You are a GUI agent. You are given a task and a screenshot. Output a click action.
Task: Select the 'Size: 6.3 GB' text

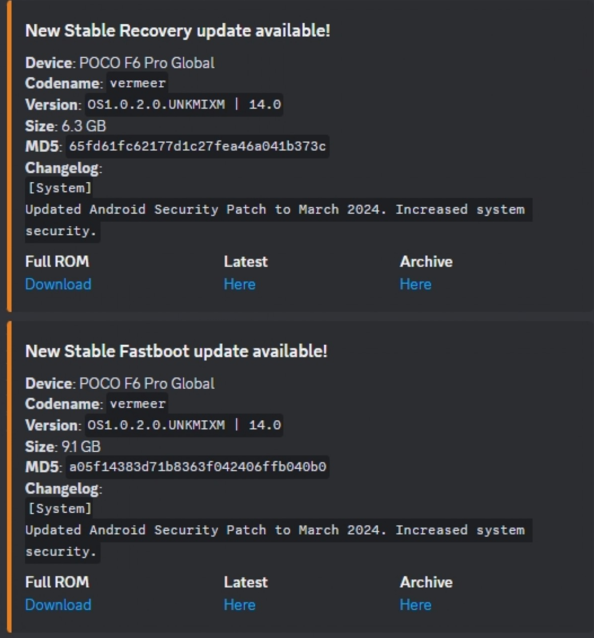tap(66, 126)
